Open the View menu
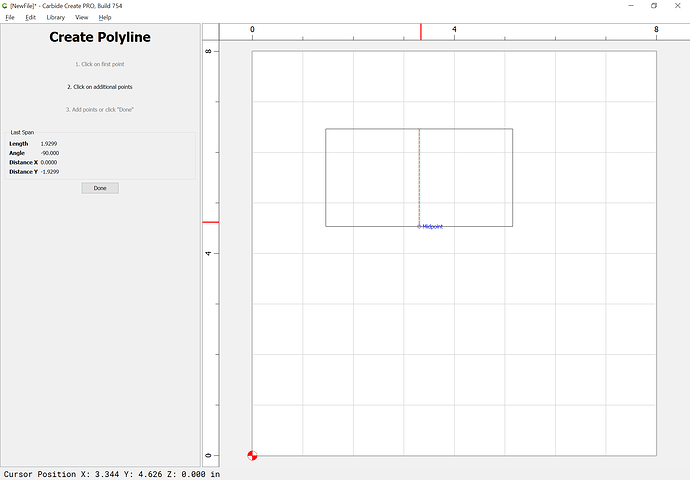The image size is (690, 480). (81, 17)
